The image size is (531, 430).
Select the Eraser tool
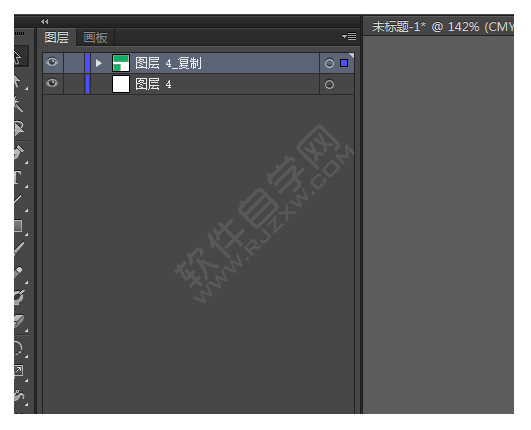(20, 322)
